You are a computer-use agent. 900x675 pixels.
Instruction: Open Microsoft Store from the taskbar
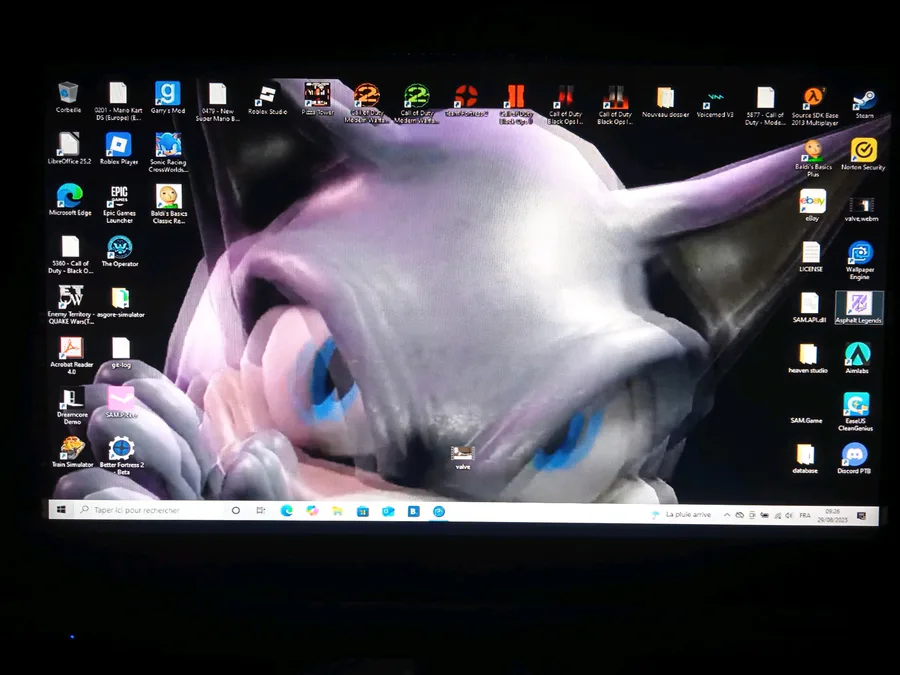tap(363, 511)
